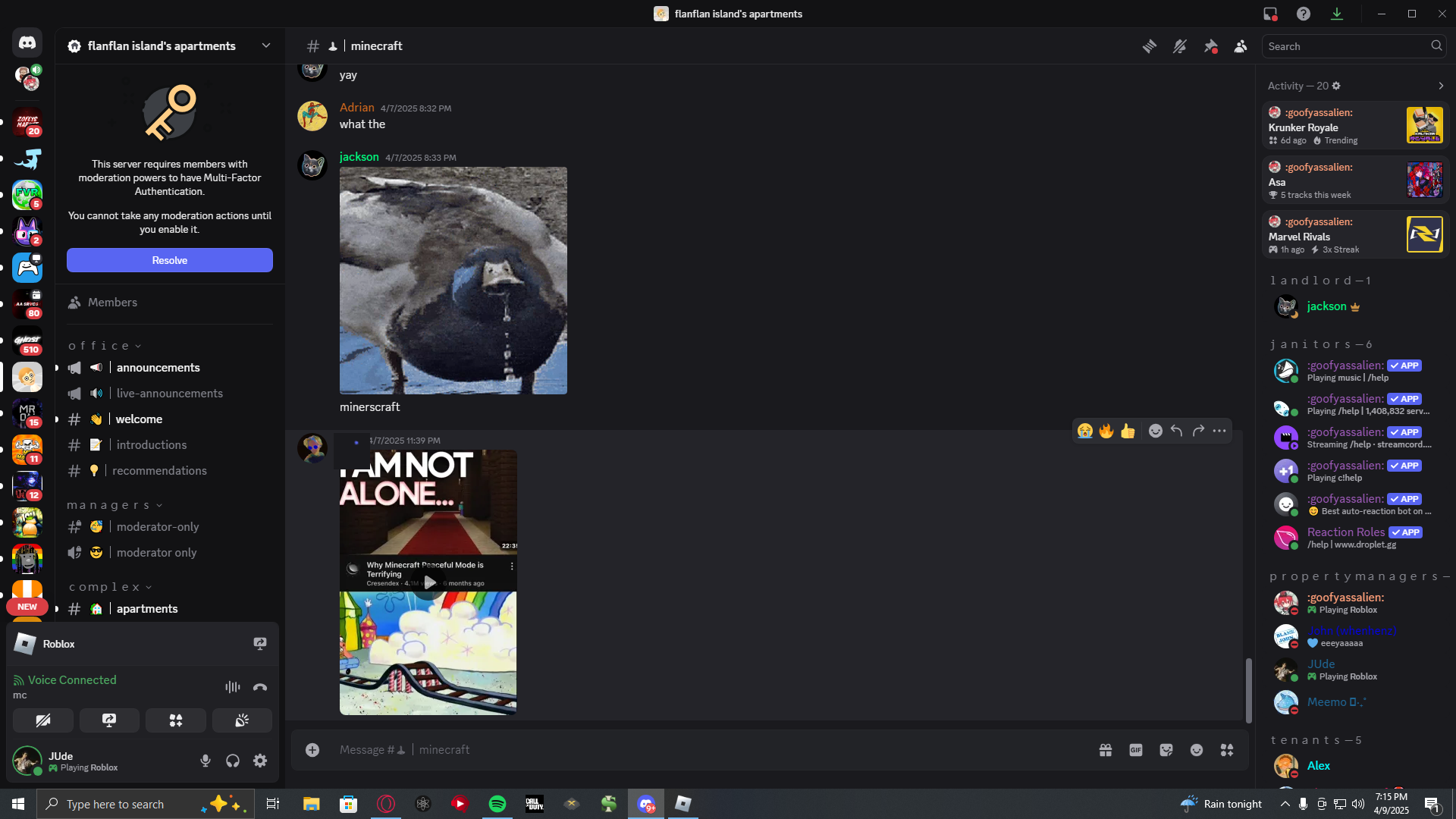Open flanflan island's apartments server dropdown
The width and height of the screenshot is (1456, 819).
click(170, 46)
